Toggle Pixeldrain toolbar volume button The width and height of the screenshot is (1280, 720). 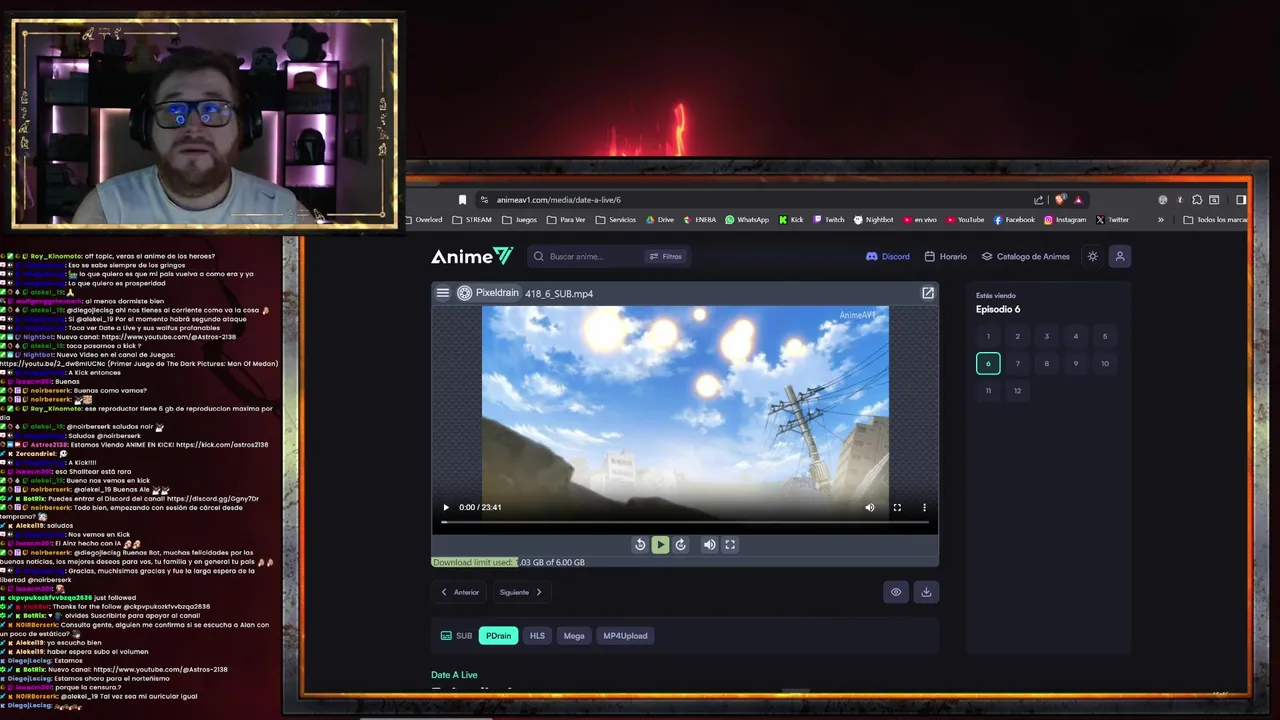point(709,545)
